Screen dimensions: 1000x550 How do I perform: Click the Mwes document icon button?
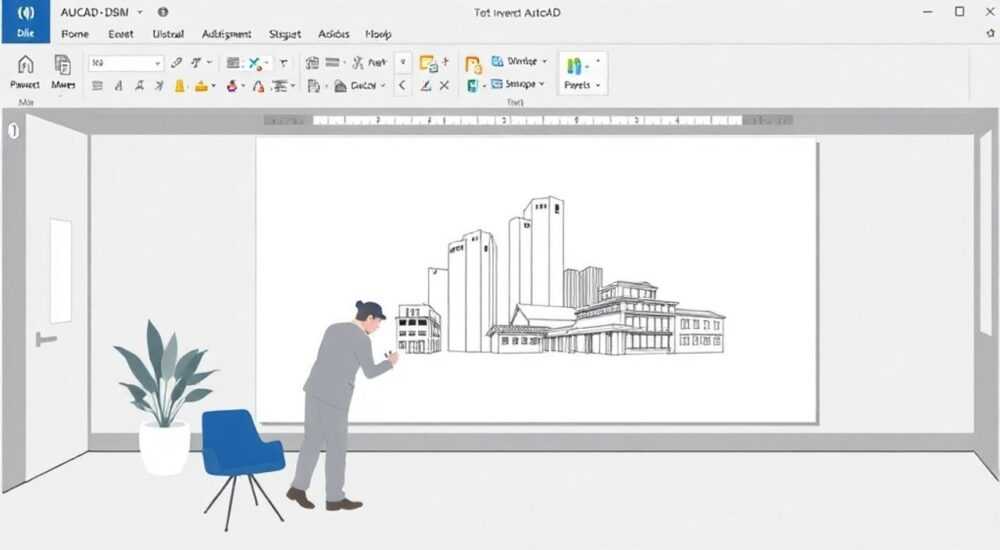(63, 71)
